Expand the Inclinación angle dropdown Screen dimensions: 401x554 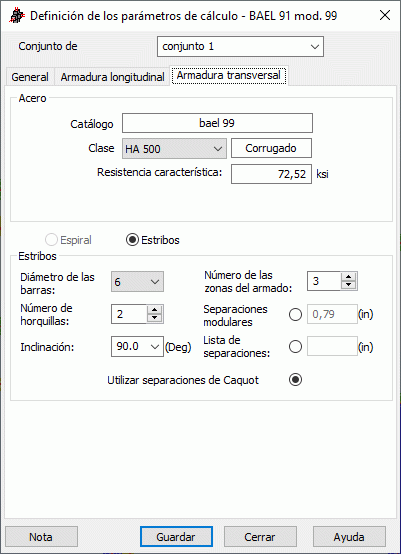pos(137,347)
